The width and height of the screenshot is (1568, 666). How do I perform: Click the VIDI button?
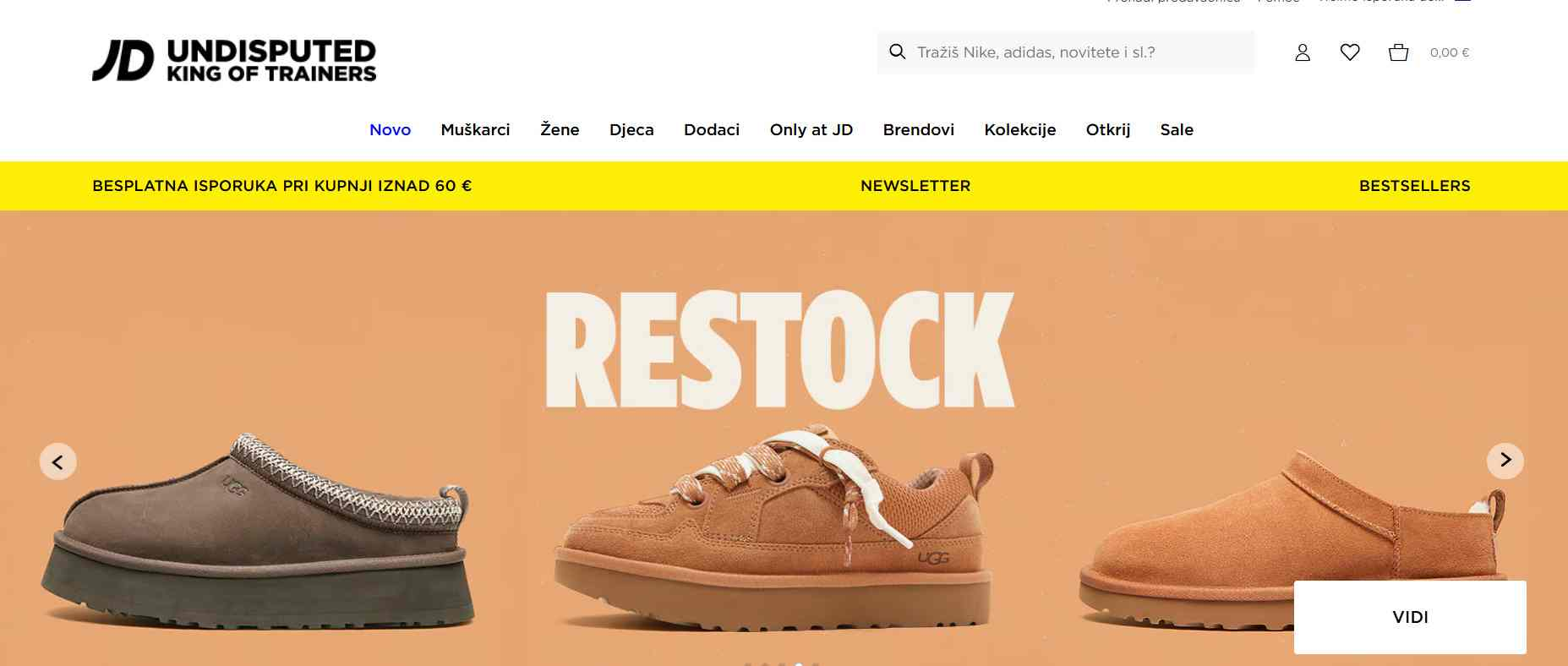point(1410,617)
